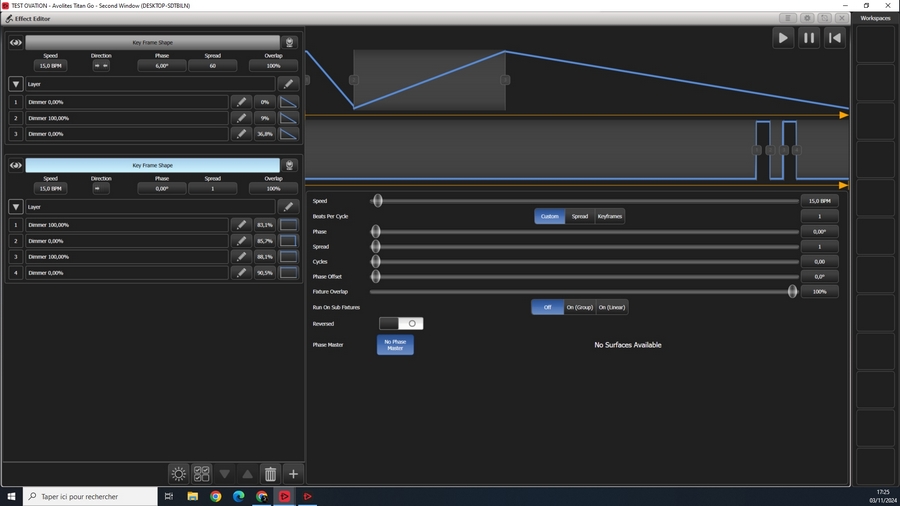The image size is (900, 506).
Task: Open ramp curve icon beside 0% keyframe
Action: point(288,102)
